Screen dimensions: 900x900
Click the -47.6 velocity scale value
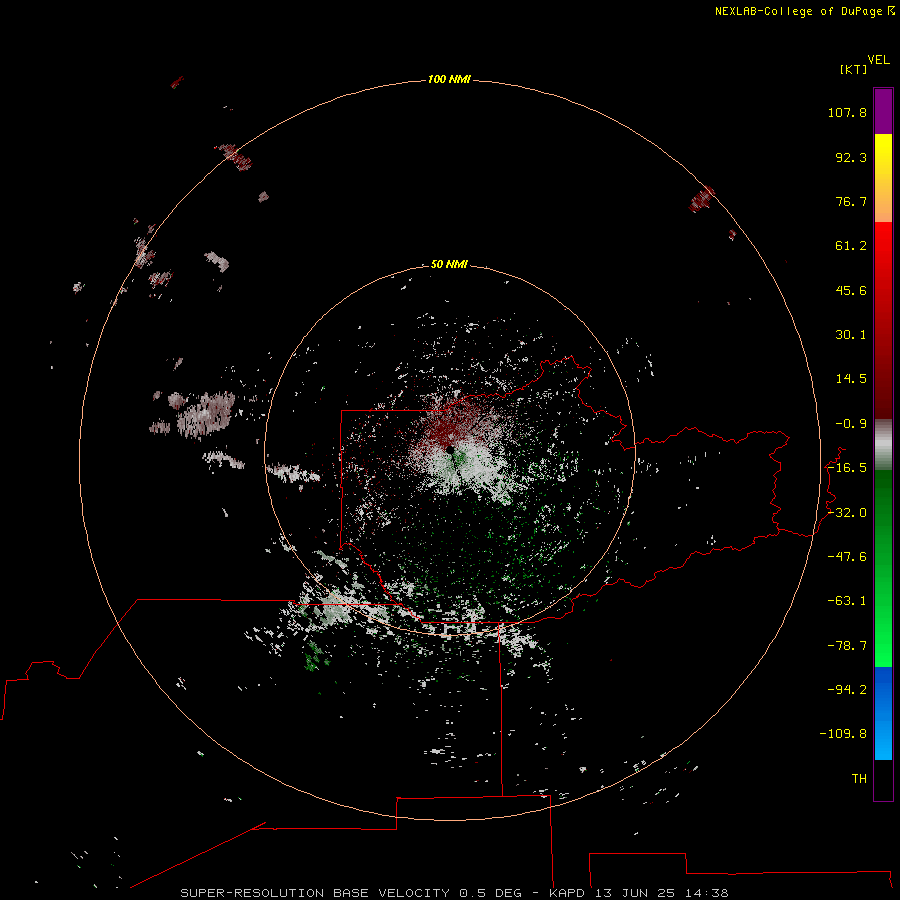pyautogui.click(x=847, y=557)
